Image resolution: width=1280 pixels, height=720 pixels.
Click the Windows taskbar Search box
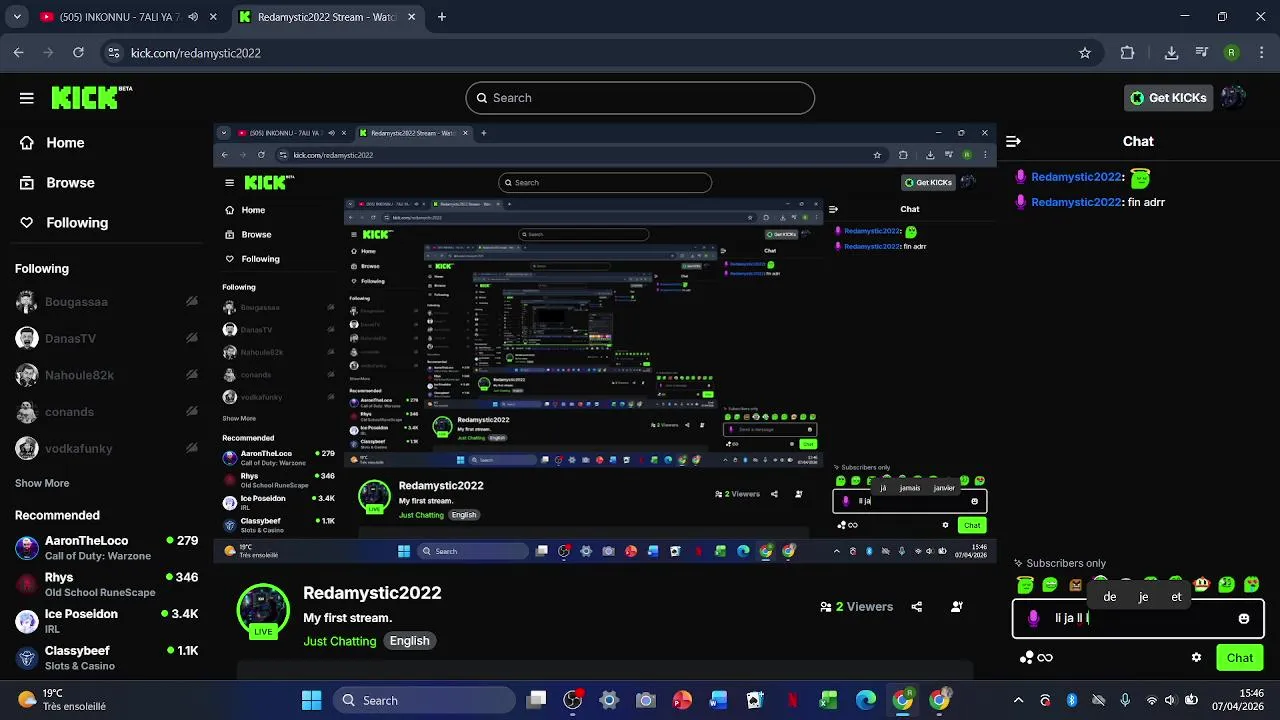pyautogui.click(x=424, y=700)
